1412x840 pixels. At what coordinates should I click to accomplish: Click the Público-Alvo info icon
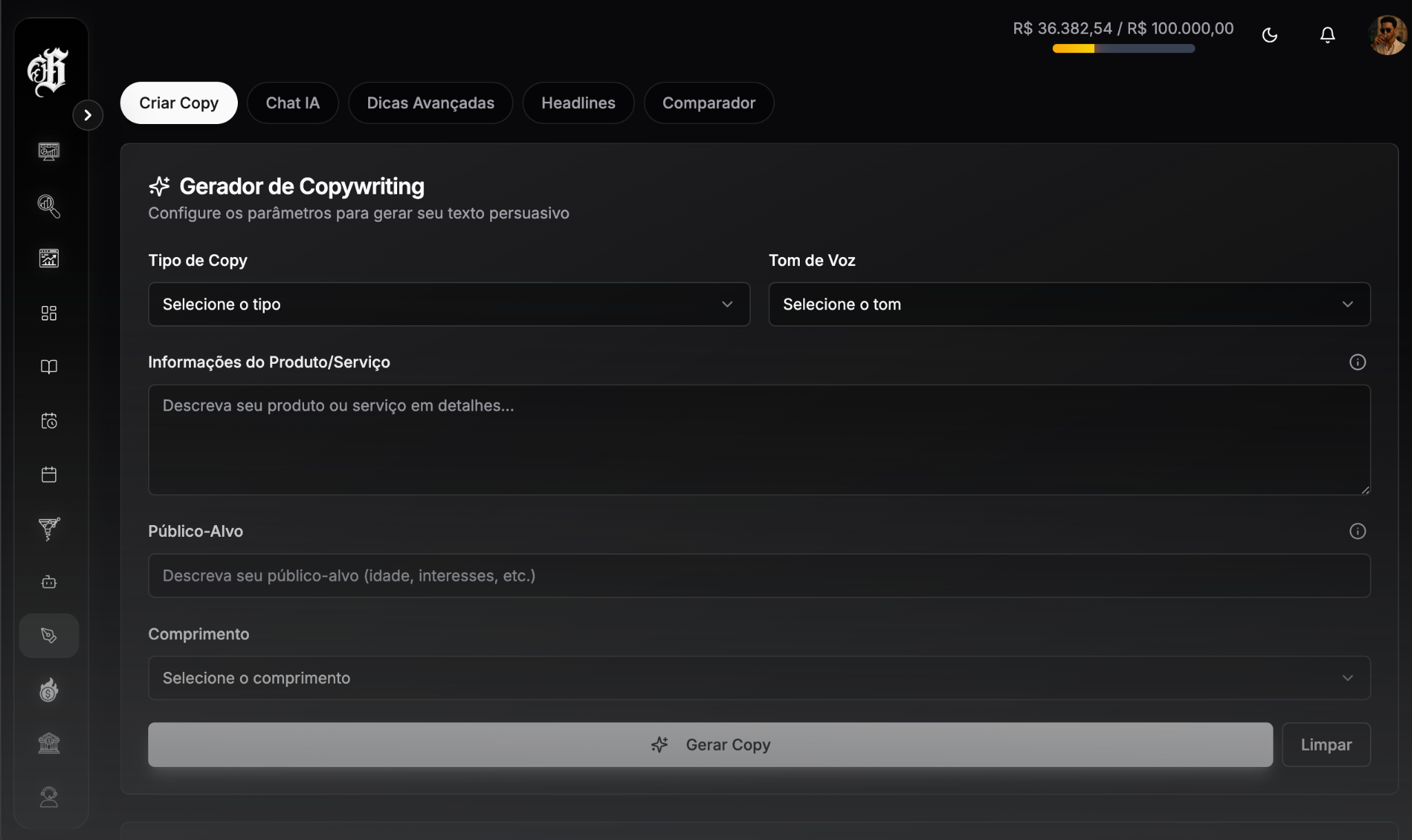tap(1357, 531)
